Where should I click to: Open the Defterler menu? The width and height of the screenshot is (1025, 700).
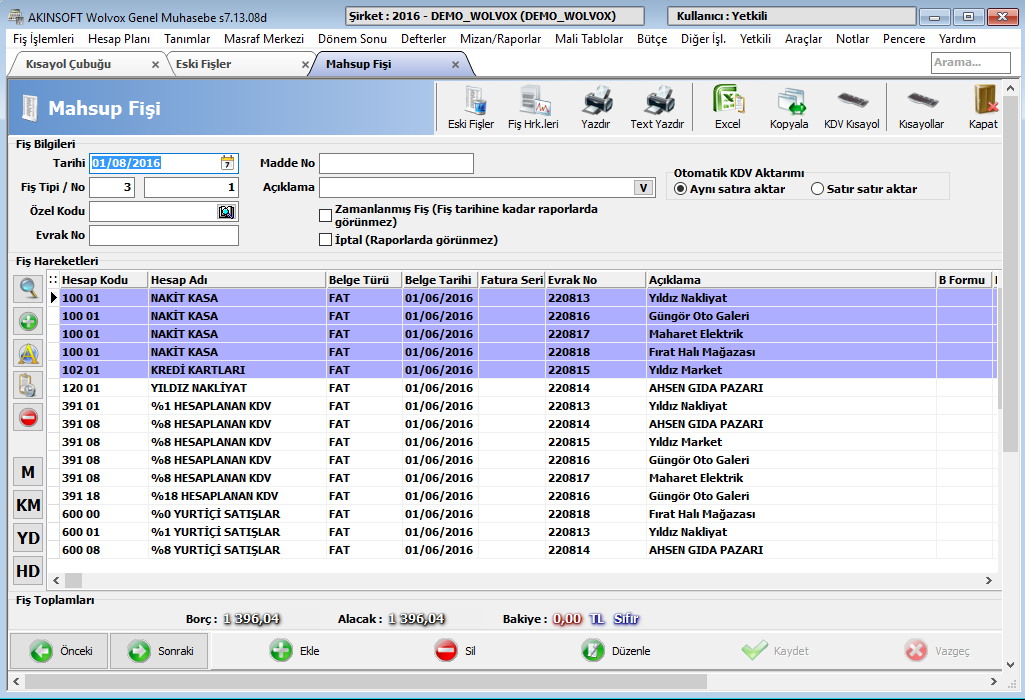click(424, 39)
